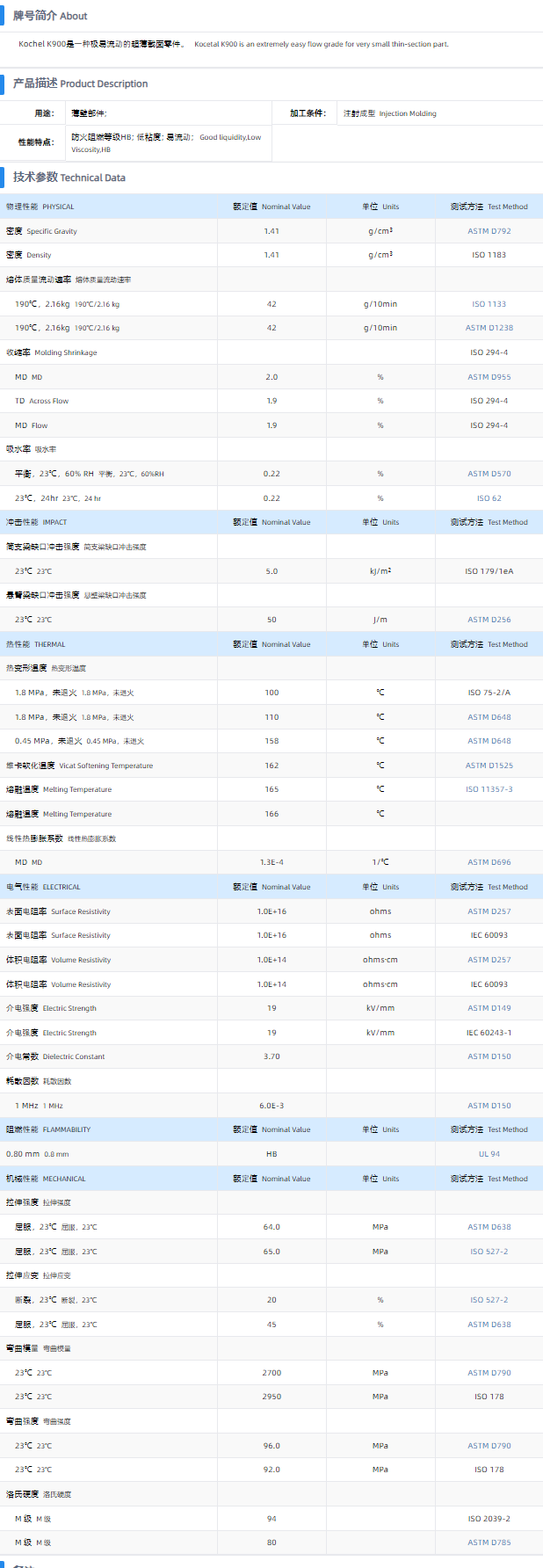543x1568 pixels.
Task: Click ASTM D257 link for Volume Resistivity
Action: [489, 960]
